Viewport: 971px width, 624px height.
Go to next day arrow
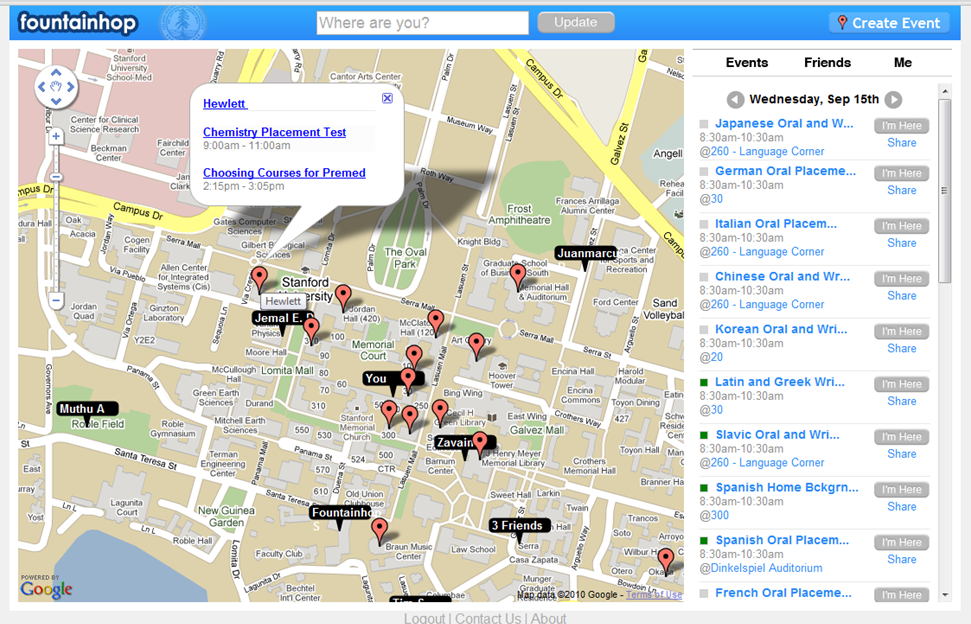[893, 100]
